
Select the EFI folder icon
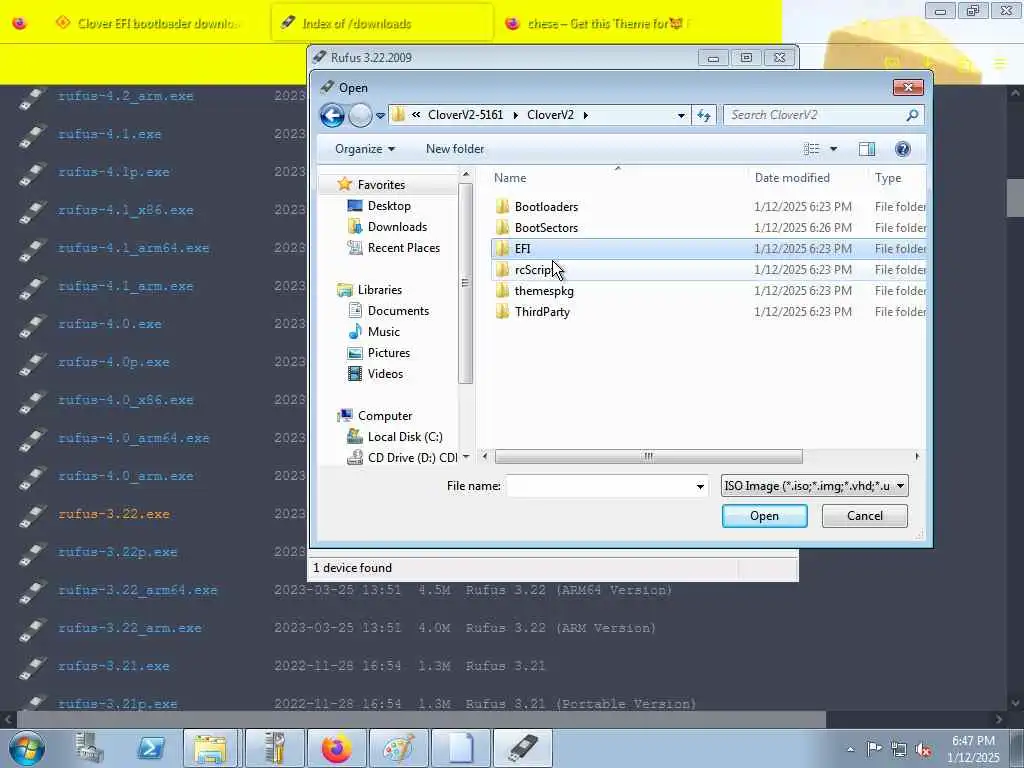coord(502,248)
